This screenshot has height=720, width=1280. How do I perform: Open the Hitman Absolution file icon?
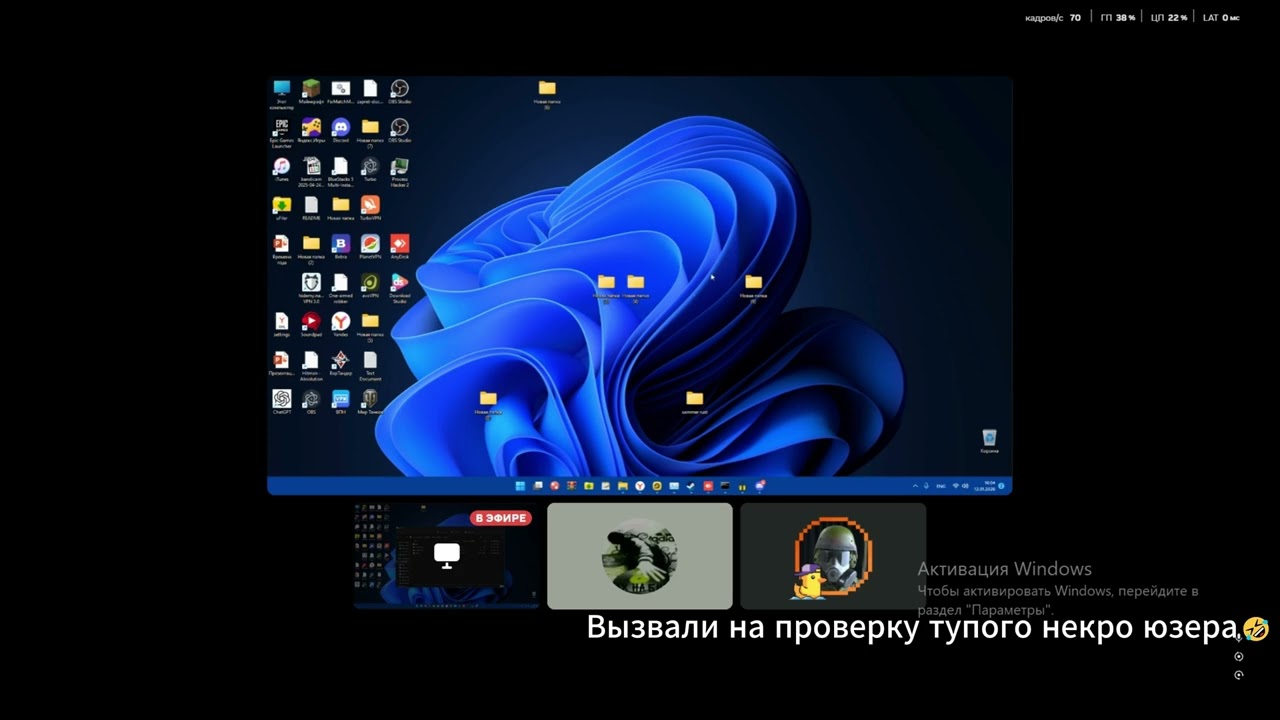pyautogui.click(x=311, y=366)
